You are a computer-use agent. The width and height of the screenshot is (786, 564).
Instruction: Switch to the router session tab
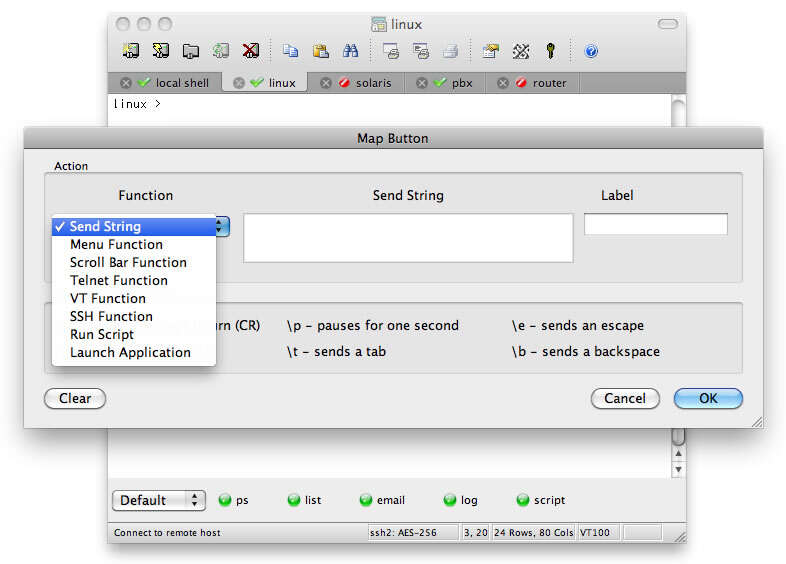[549, 83]
